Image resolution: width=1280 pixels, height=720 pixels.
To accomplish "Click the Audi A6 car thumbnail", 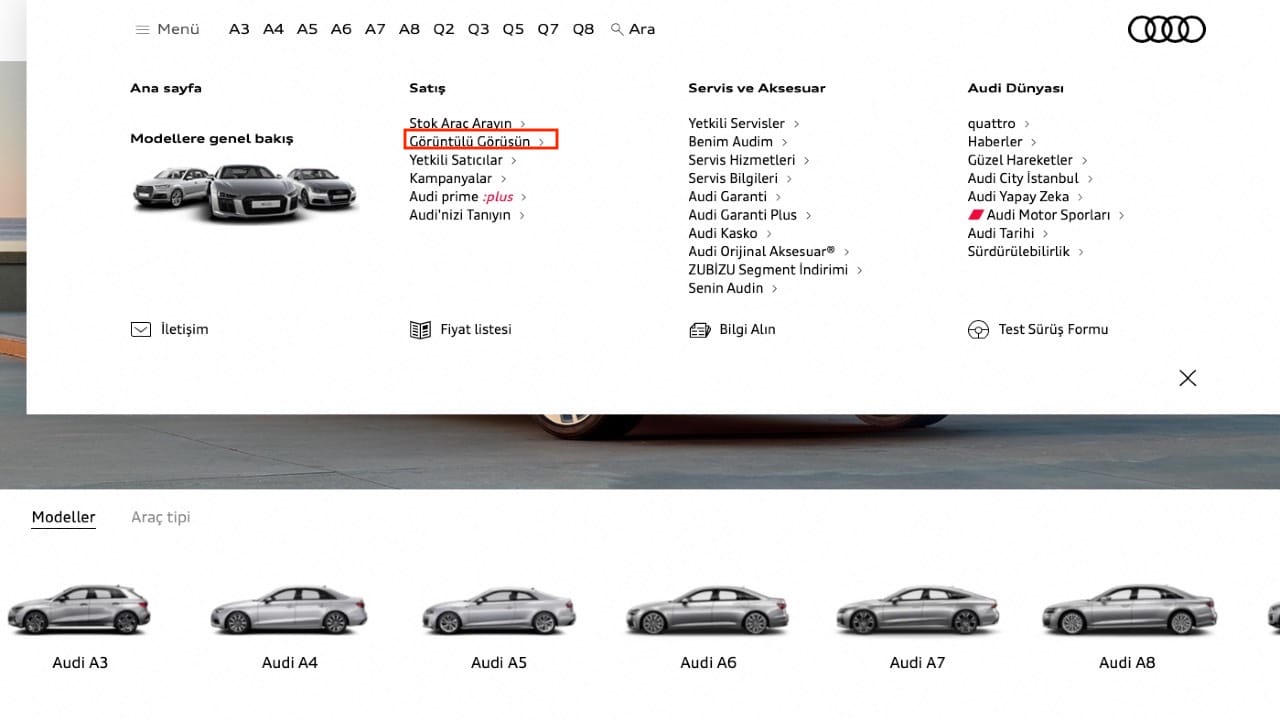I will point(707,610).
